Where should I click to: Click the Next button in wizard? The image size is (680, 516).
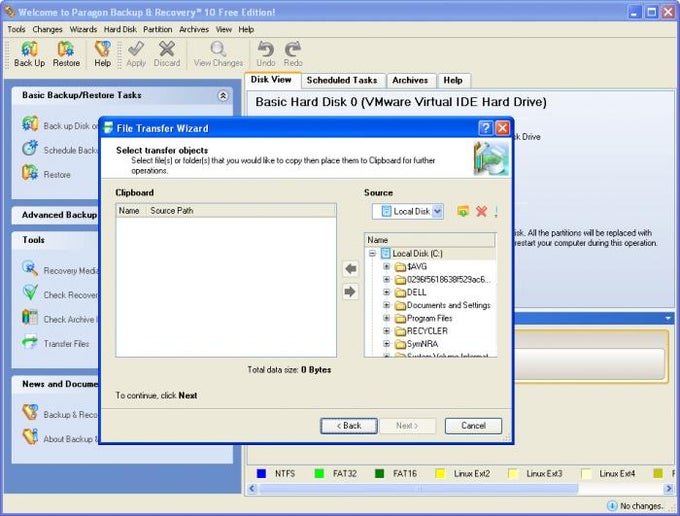click(407, 426)
